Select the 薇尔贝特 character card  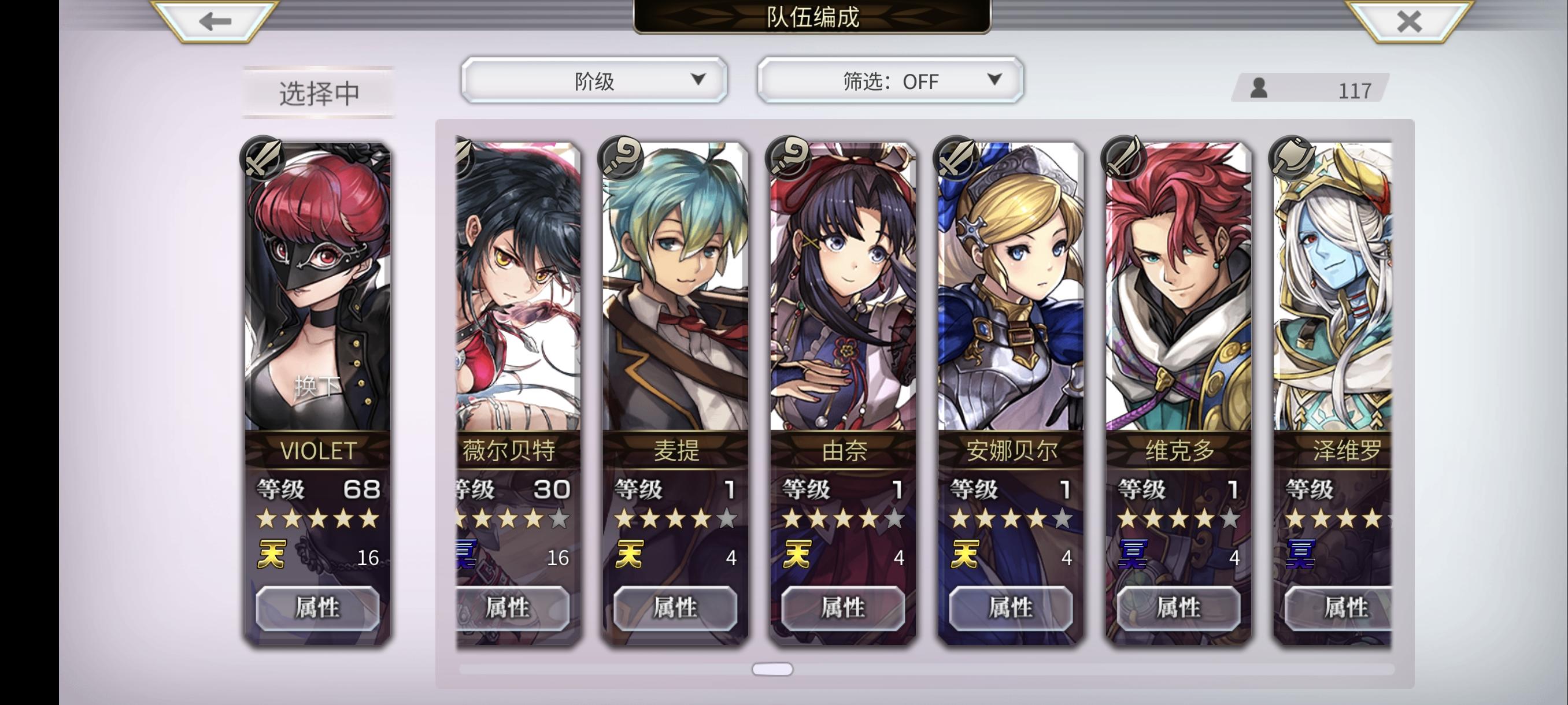(x=518, y=393)
